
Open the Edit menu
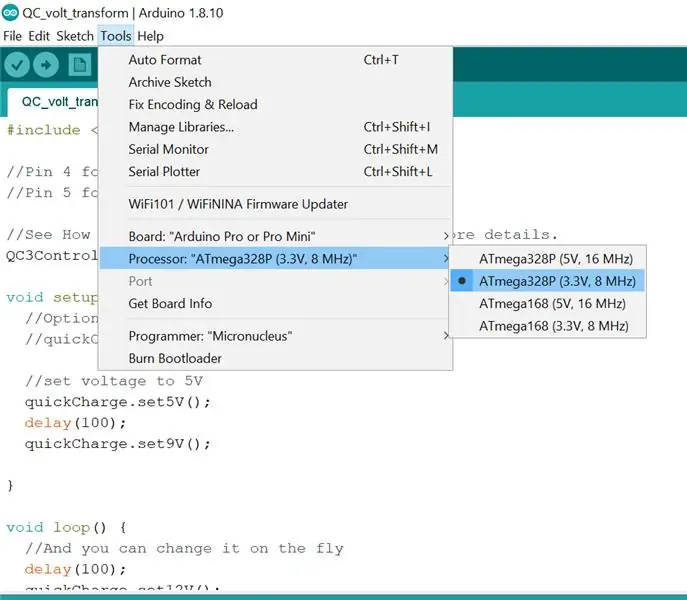pos(39,36)
